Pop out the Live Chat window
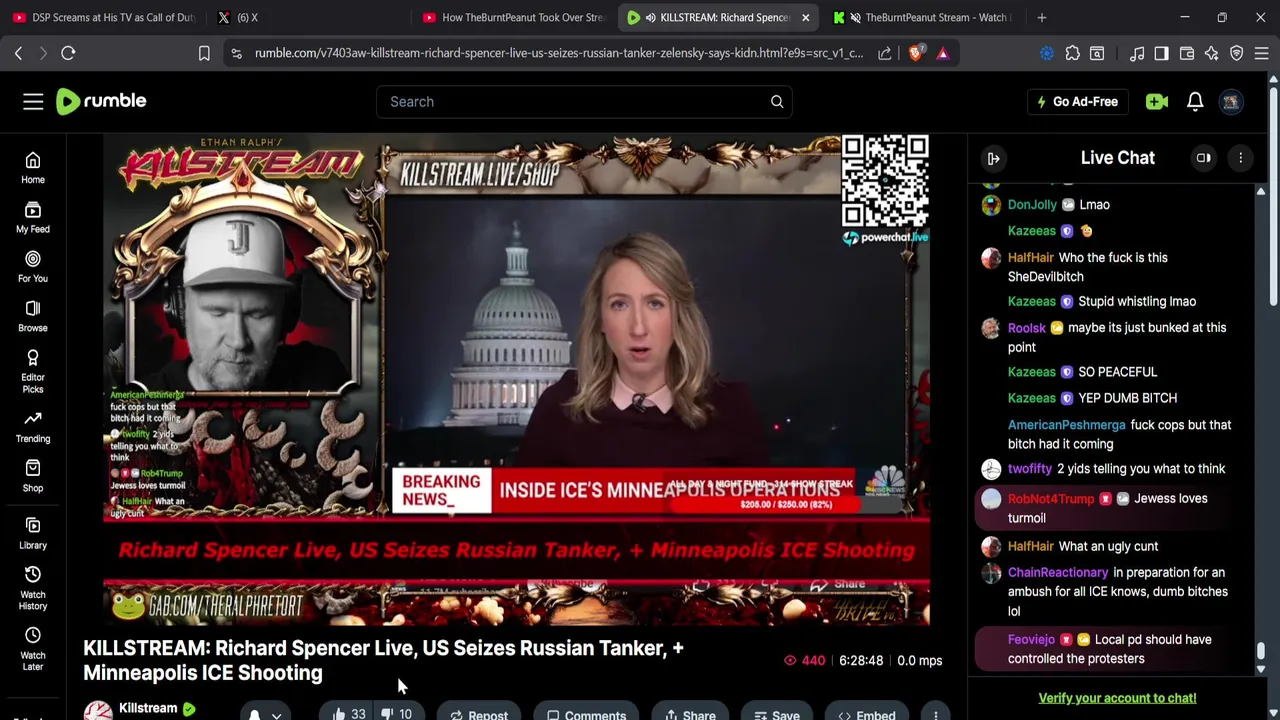 pos(1204,158)
